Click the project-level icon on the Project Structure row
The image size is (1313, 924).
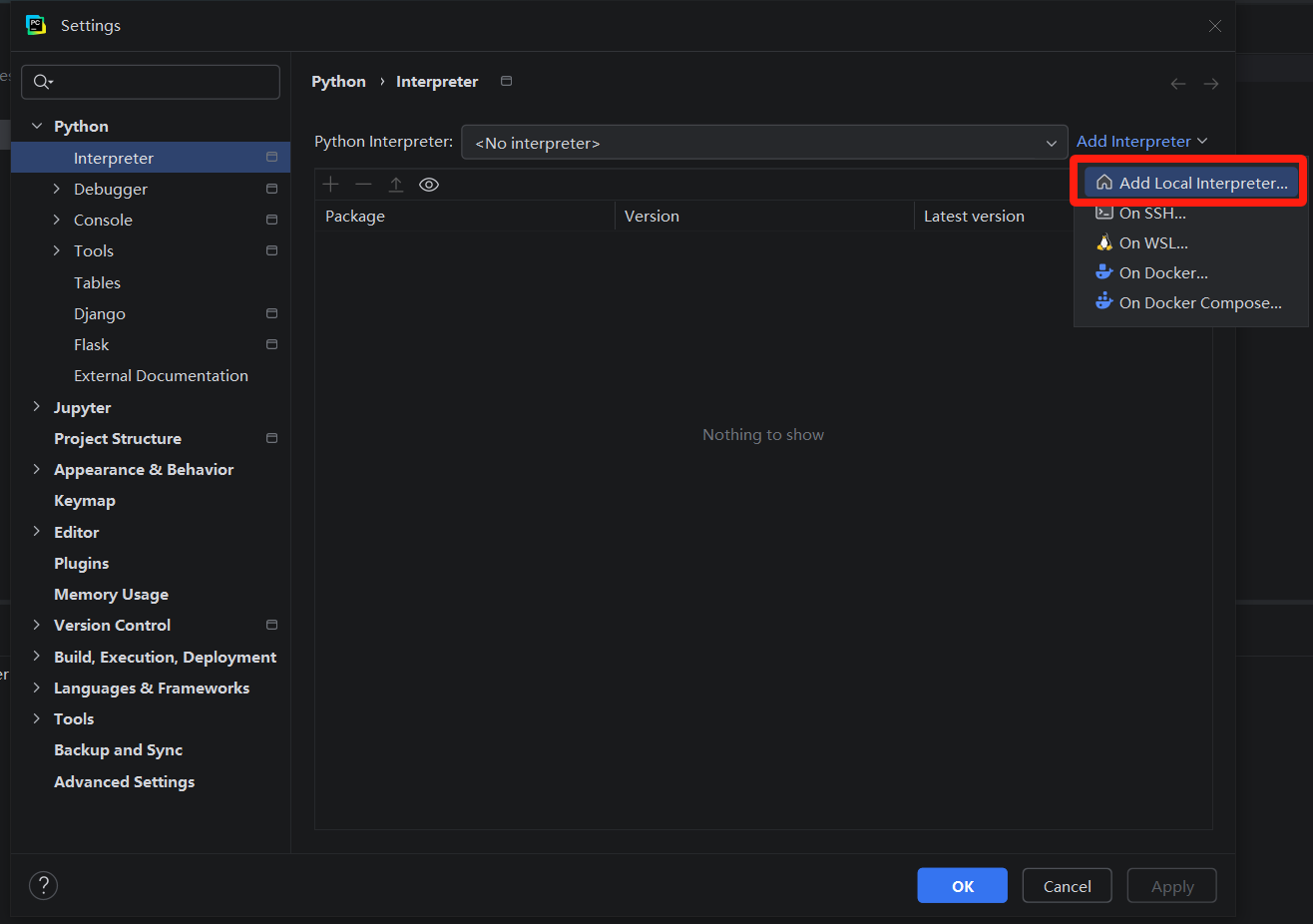coord(271,438)
